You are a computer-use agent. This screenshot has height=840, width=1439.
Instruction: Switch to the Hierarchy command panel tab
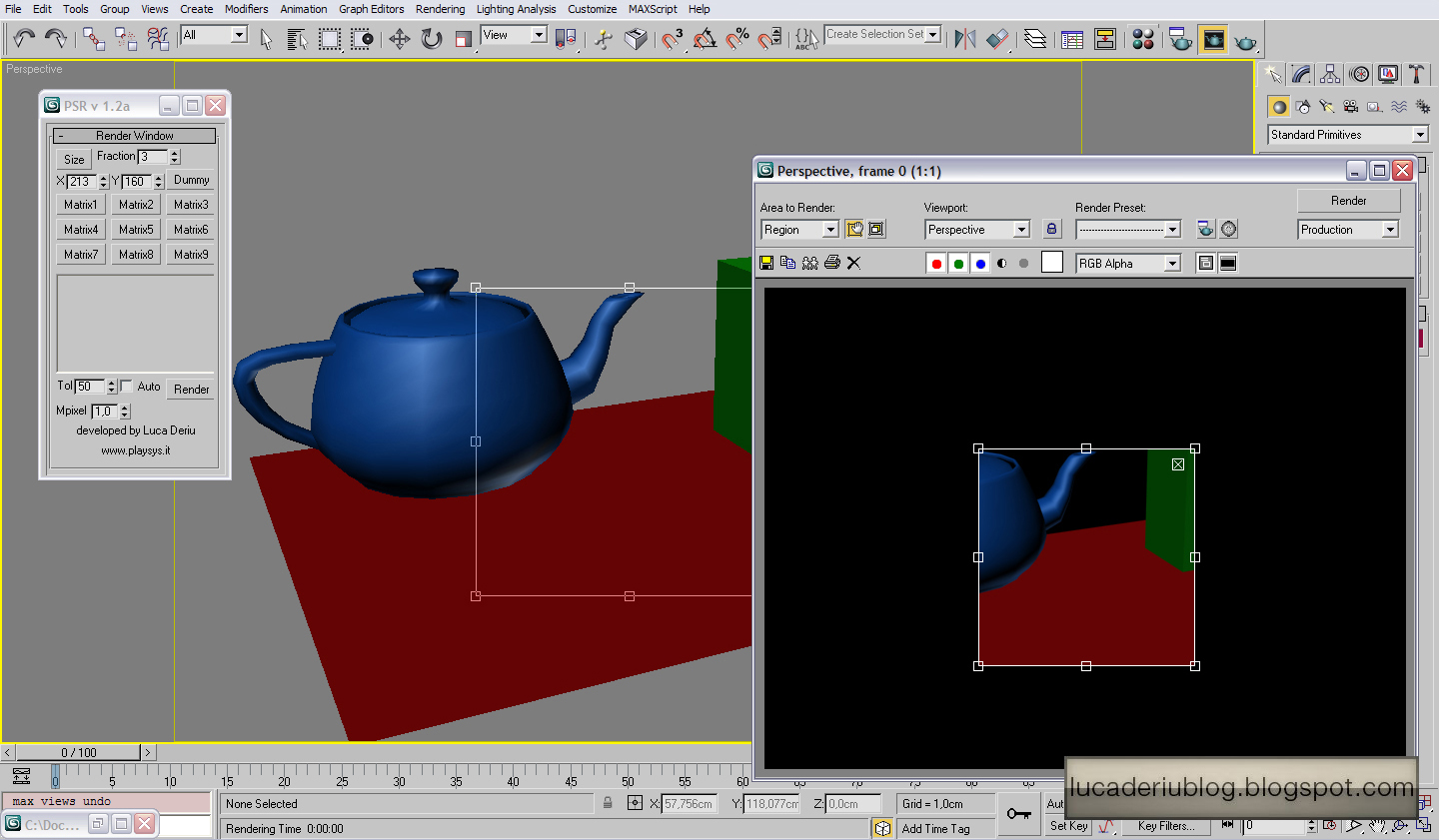point(1330,74)
